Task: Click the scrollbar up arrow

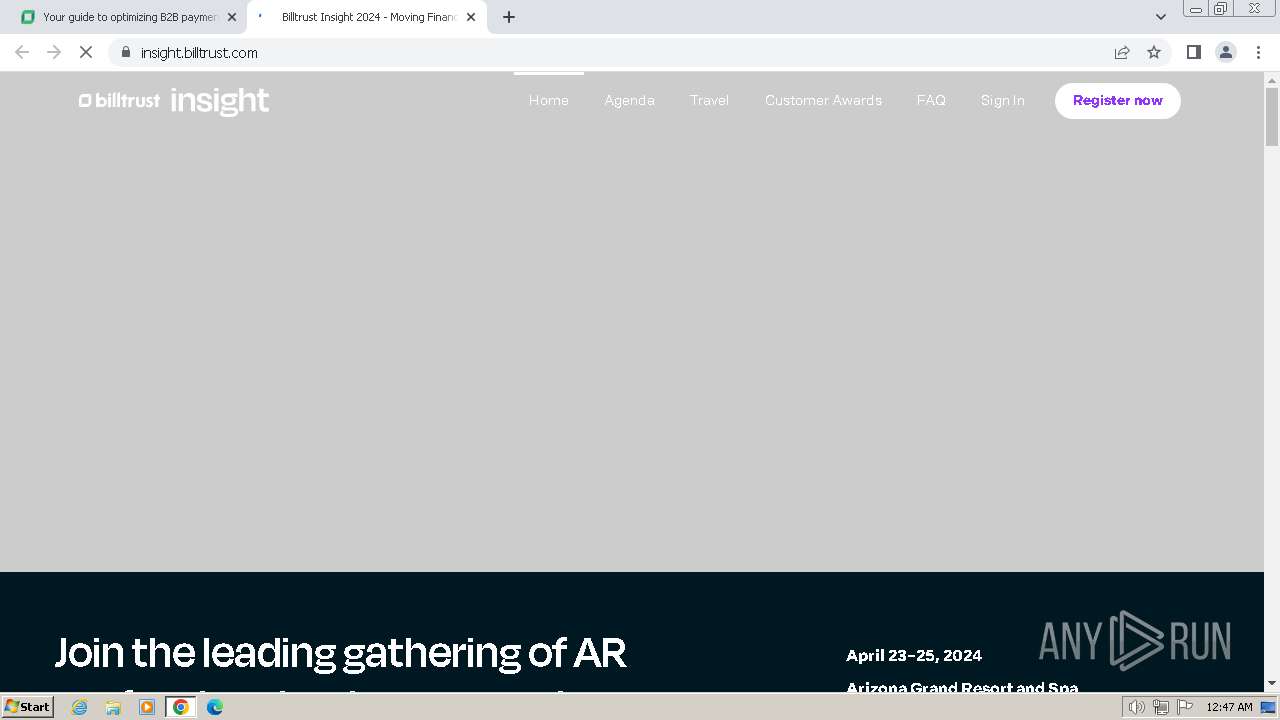Action: 1272,79
